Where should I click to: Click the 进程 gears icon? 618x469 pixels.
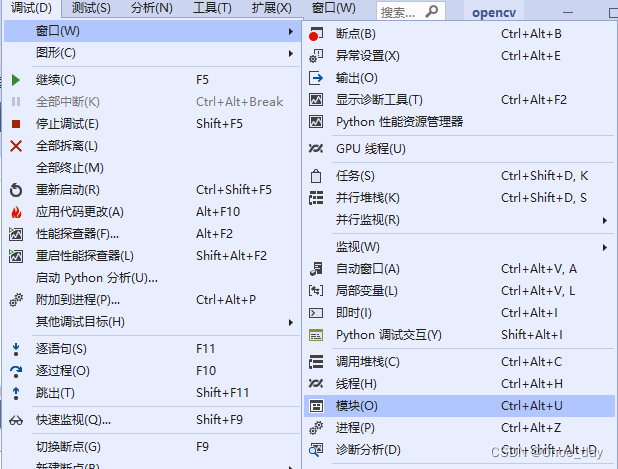316,428
